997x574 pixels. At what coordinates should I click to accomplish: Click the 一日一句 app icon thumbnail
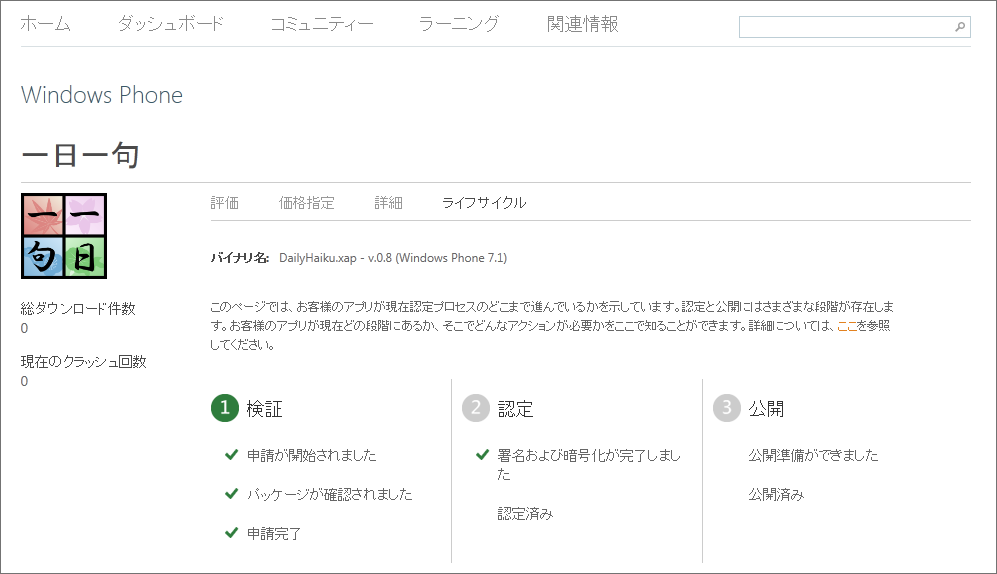click(x=64, y=236)
